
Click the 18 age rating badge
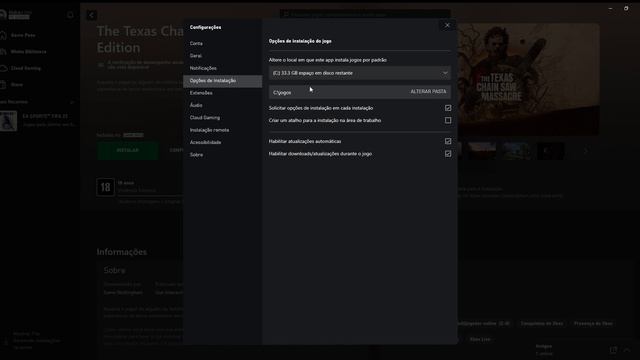tap(105, 187)
